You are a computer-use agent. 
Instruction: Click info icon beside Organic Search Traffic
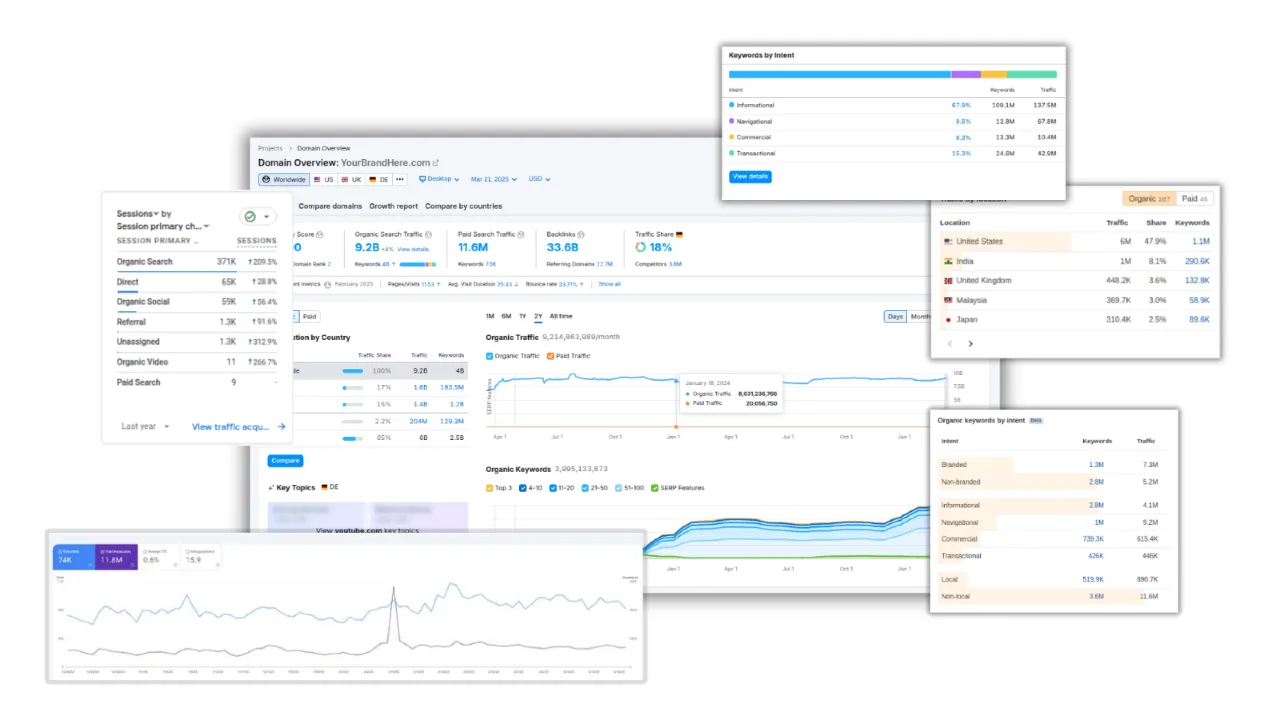pyautogui.click(x=428, y=234)
